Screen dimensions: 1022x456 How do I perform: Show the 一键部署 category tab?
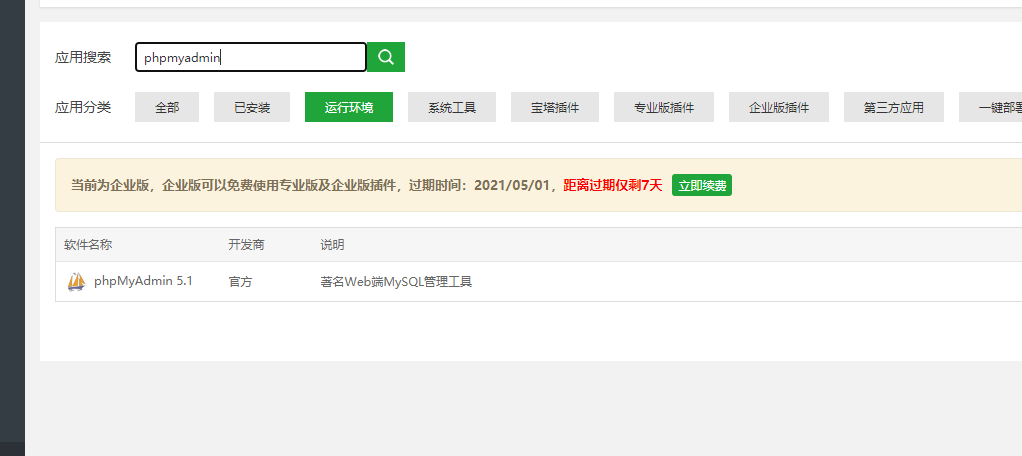pyautogui.click(x=991, y=107)
